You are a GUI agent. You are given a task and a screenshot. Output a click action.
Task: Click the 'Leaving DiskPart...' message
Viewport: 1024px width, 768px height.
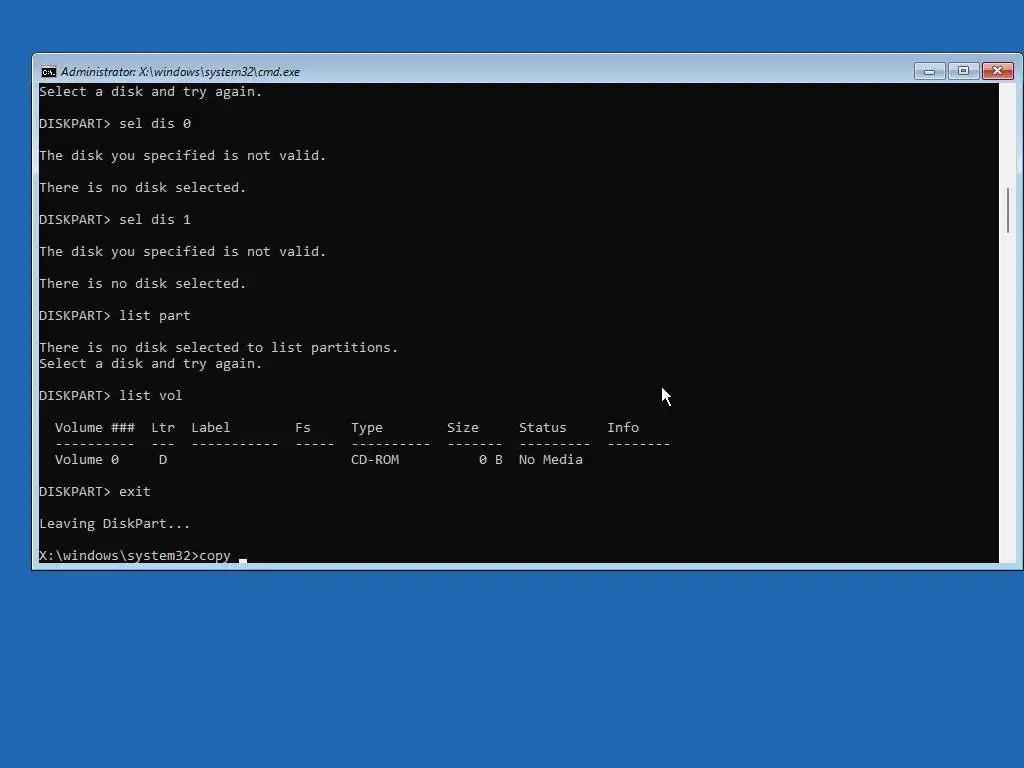115,524
